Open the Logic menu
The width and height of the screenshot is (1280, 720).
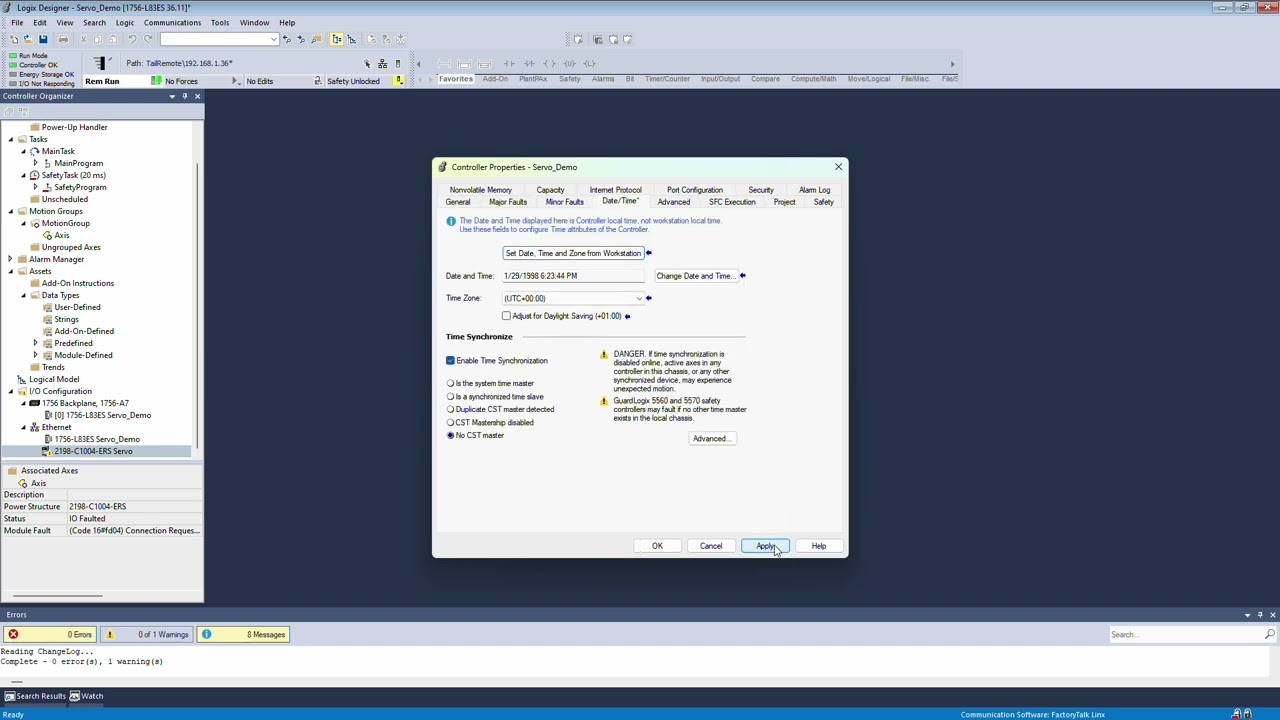tap(125, 22)
